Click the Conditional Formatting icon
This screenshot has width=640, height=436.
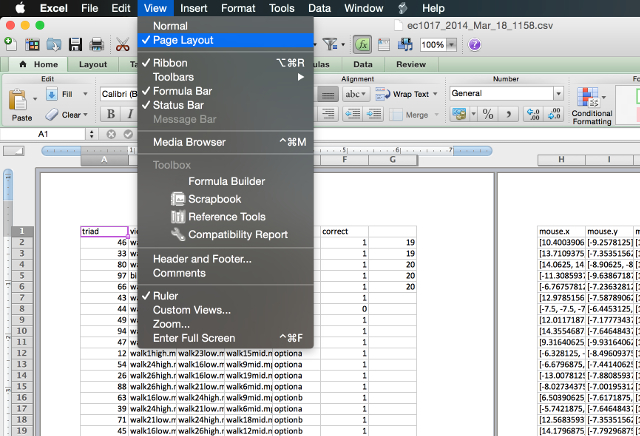(588, 97)
